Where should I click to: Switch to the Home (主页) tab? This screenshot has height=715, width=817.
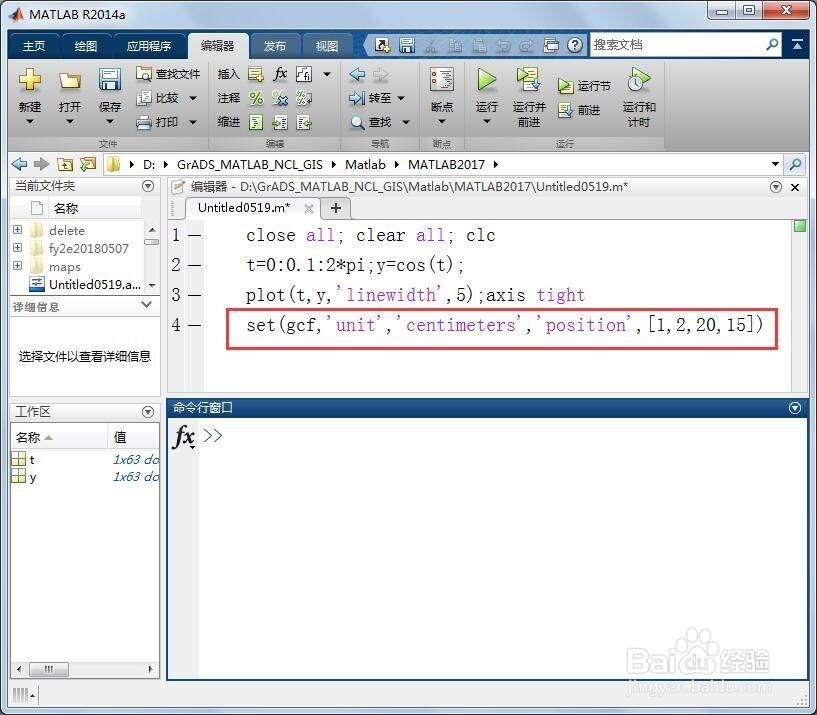(x=34, y=46)
